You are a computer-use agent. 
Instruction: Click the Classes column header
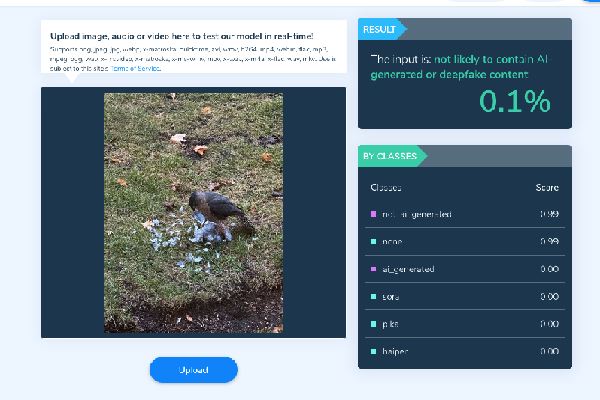pos(386,188)
